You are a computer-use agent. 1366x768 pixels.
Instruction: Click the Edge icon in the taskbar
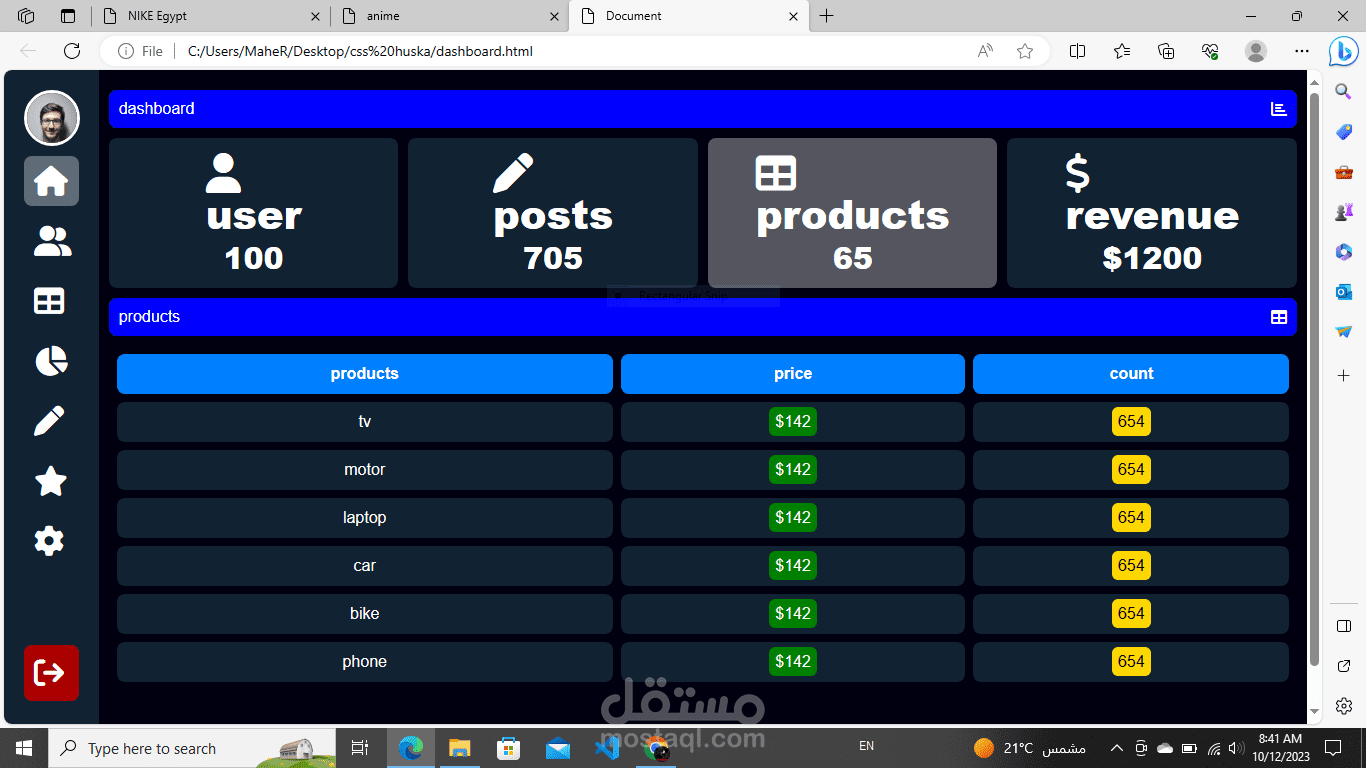(x=410, y=747)
